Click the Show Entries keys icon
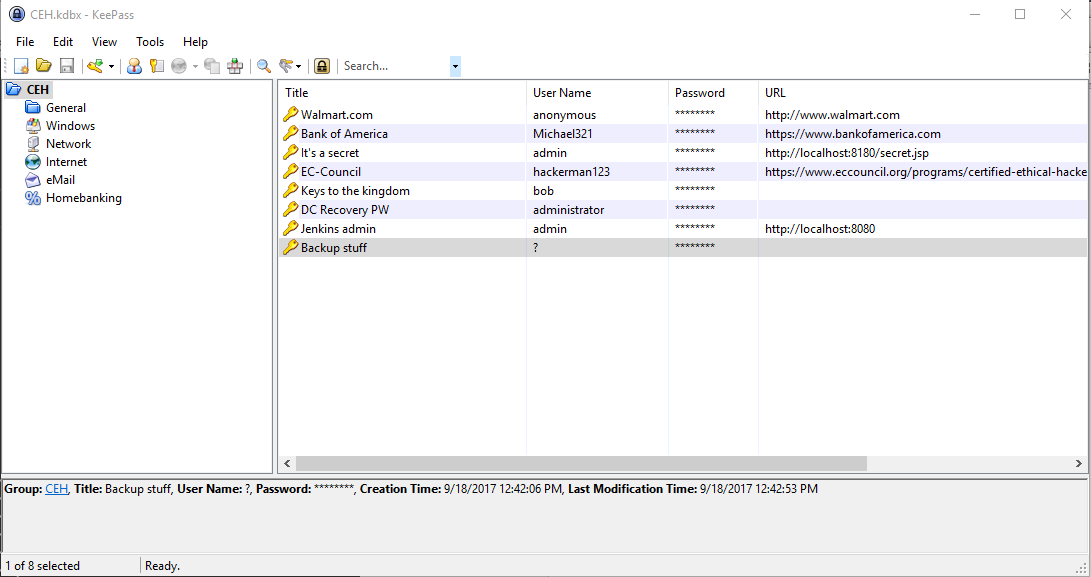The image size is (1091, 577). (286, 66)
